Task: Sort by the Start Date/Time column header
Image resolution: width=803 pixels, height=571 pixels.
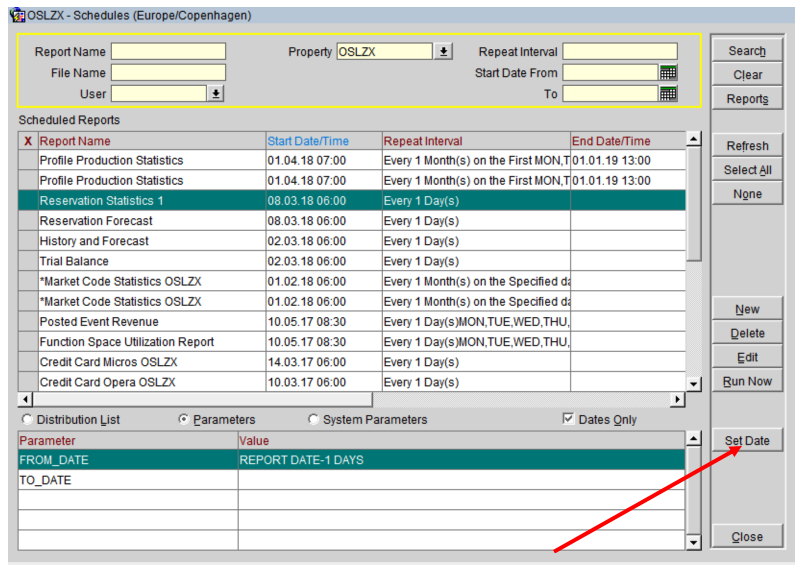Action: click(x=324, y=141)
